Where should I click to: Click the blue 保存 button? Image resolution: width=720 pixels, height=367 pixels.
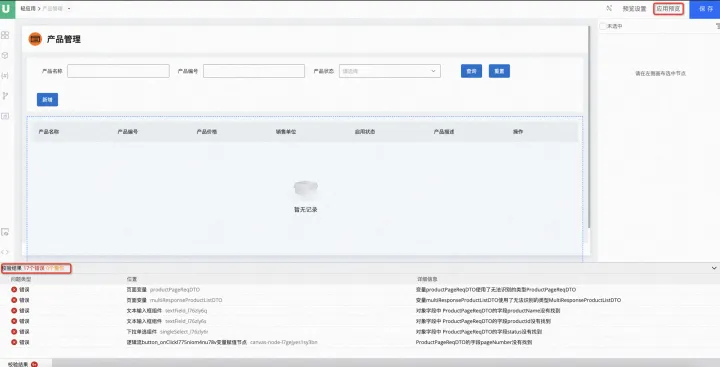coord(705,9)
